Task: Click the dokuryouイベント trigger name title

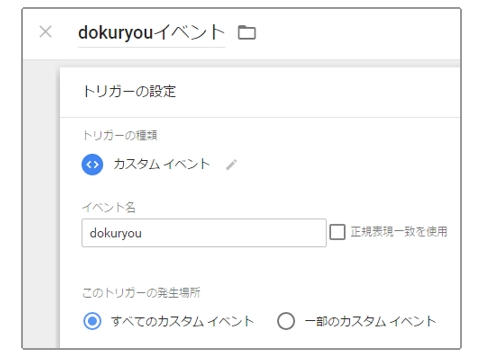Action: click(x=152, y=33)
